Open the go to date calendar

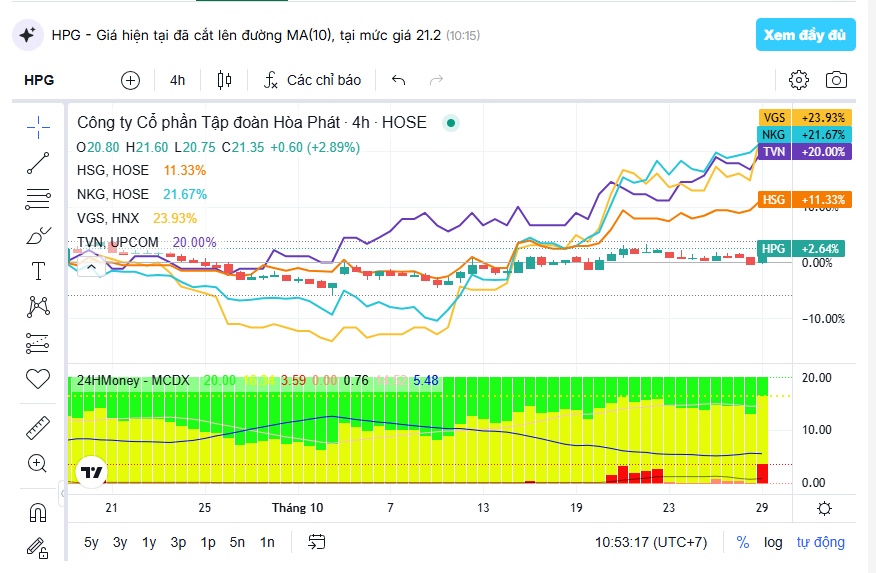(317, 542)
